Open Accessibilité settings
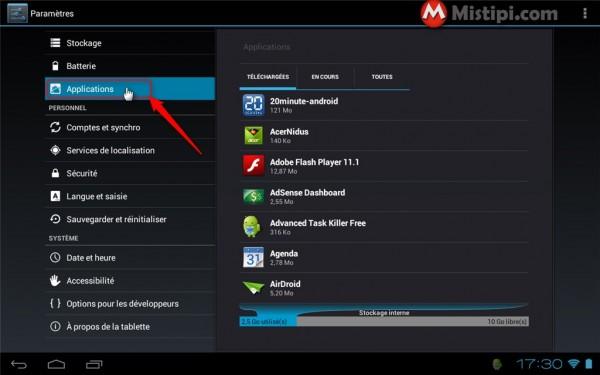 [x=130, y=280]
